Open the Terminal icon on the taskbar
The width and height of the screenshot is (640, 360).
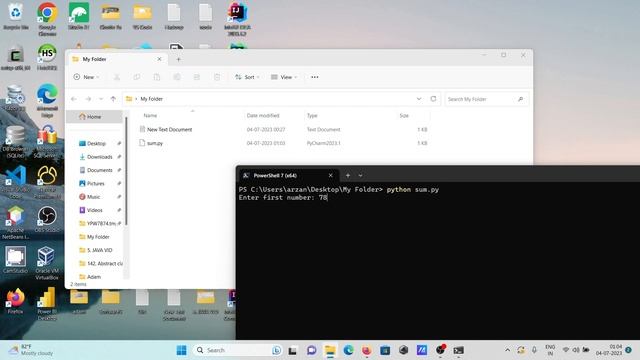tap(458, 350)
